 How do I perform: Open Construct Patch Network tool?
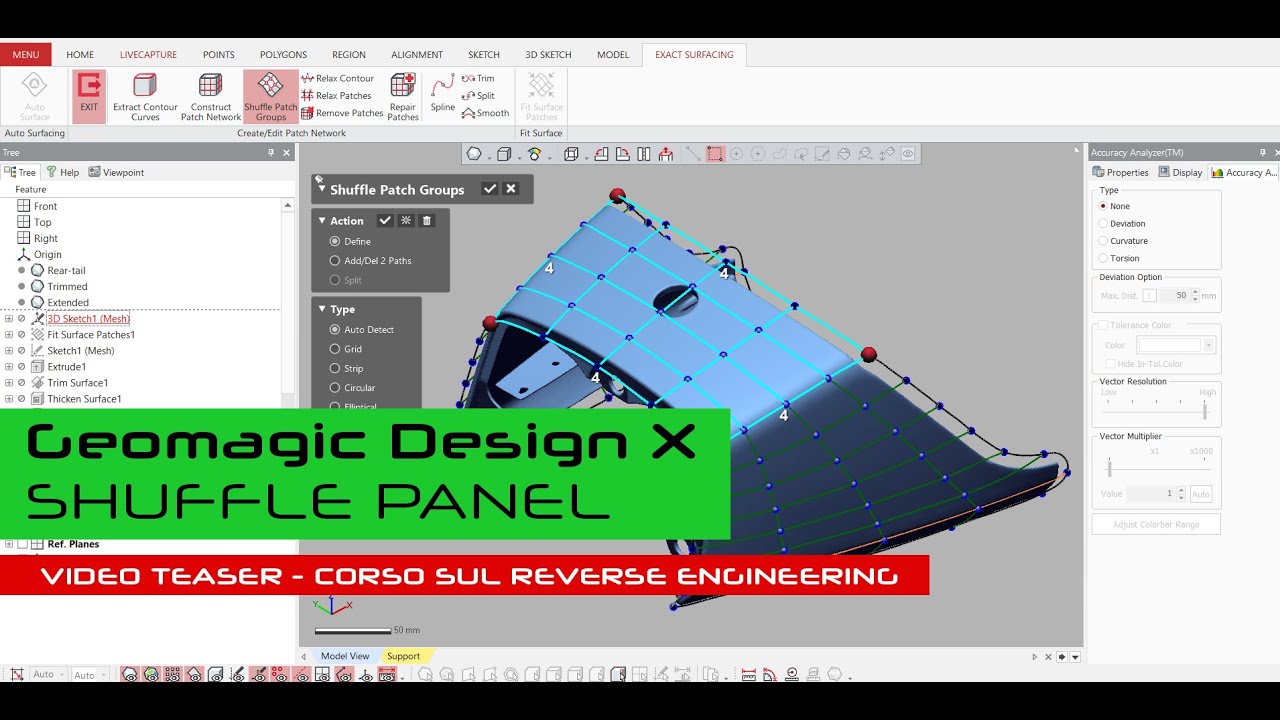pos(211,97)
